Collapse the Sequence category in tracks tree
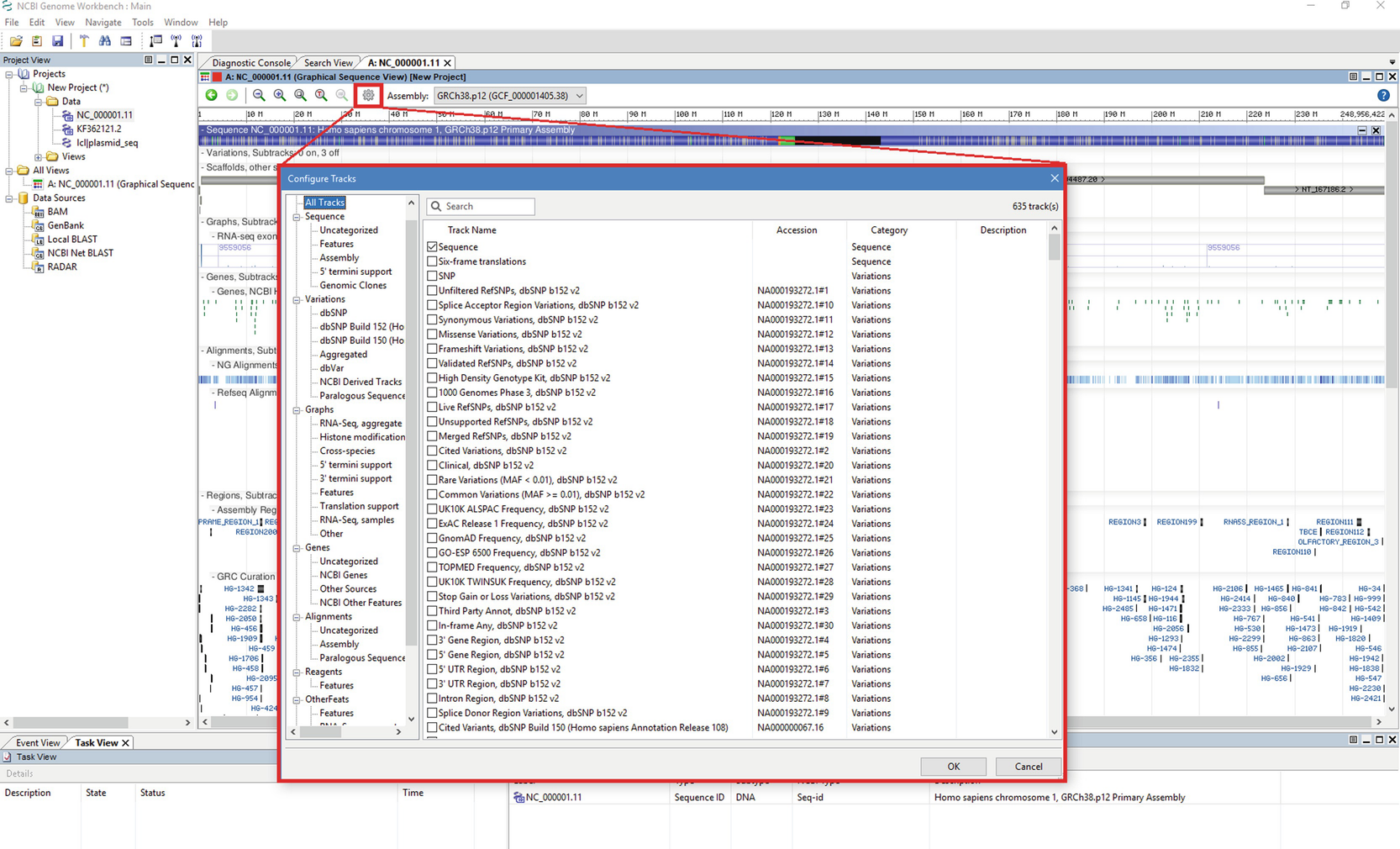The image size is (1400, 849). [297, 217]
